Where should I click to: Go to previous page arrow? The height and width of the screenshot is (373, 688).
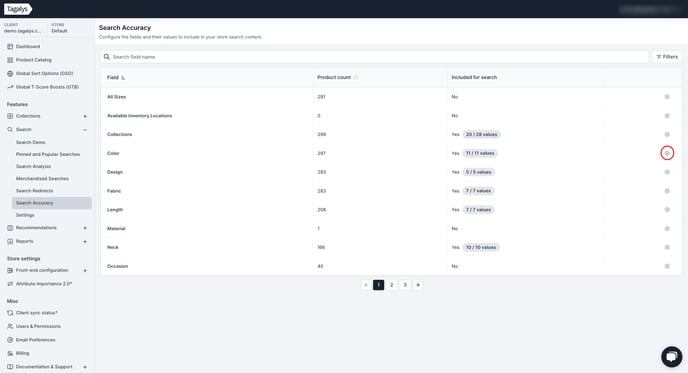(366, 285)
